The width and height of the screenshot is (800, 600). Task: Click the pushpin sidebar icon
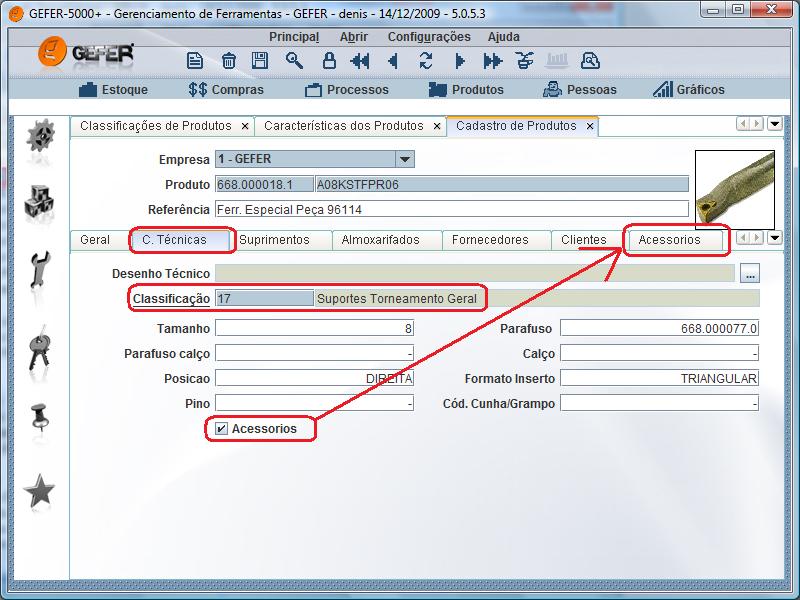(x=39, y=417)
